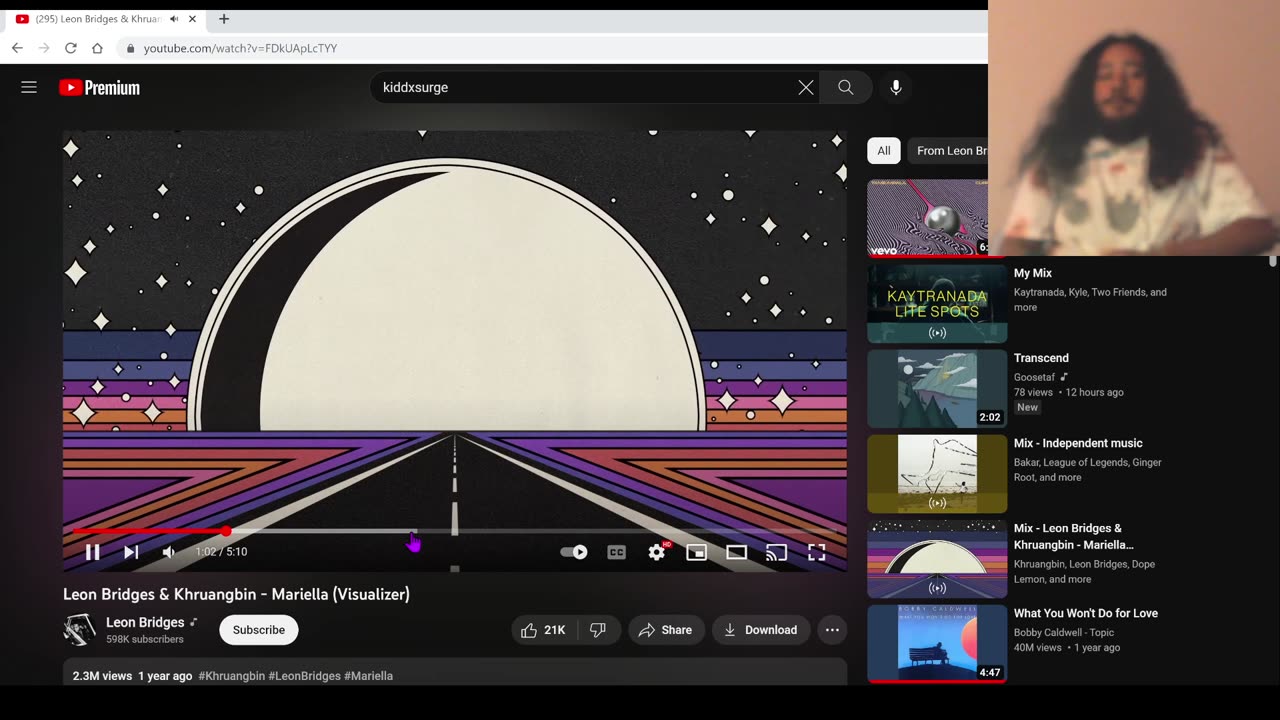The height and width of the screenshot is (720, 1280).
Task: Click the URL address bar
Action: [x=552, y=48]
